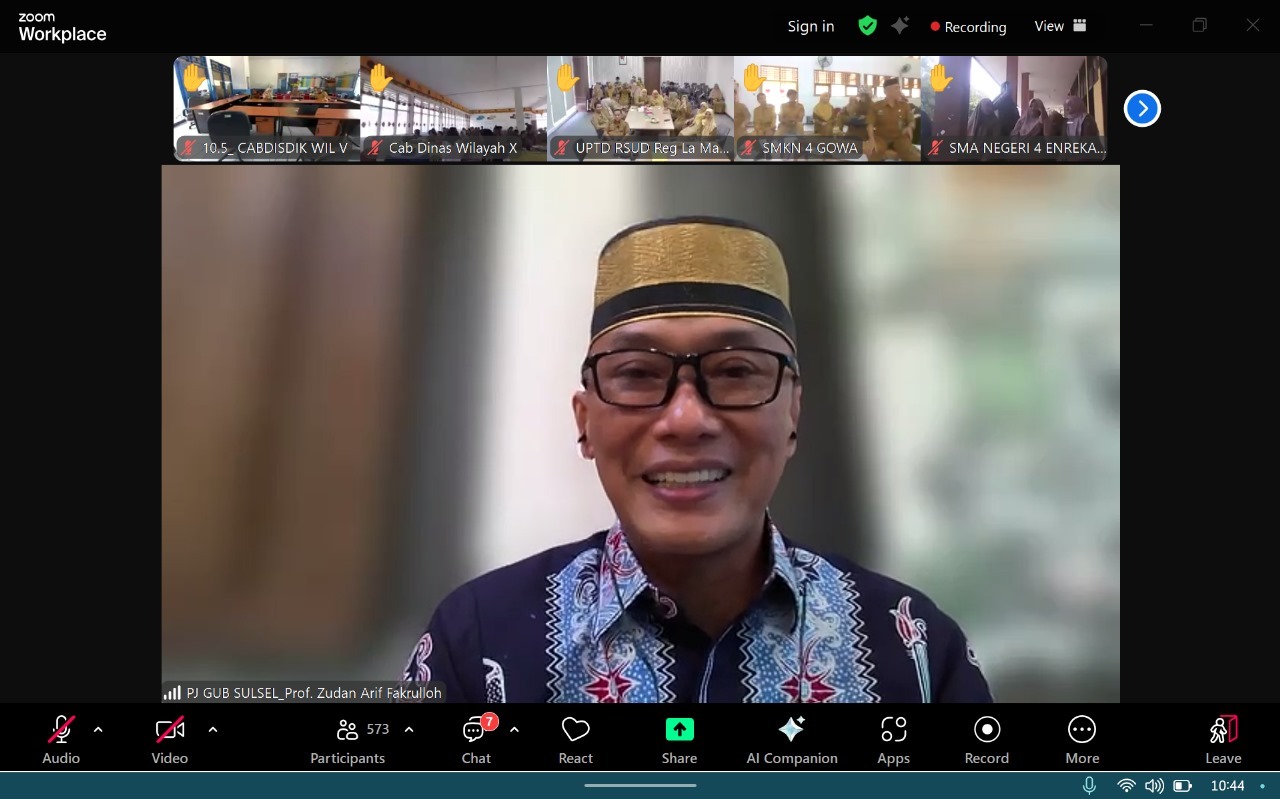Image resolution: width=1280 pixels, height=799 pixels.
Task: Open the AI Companion panel
Action: pos(791,740)
